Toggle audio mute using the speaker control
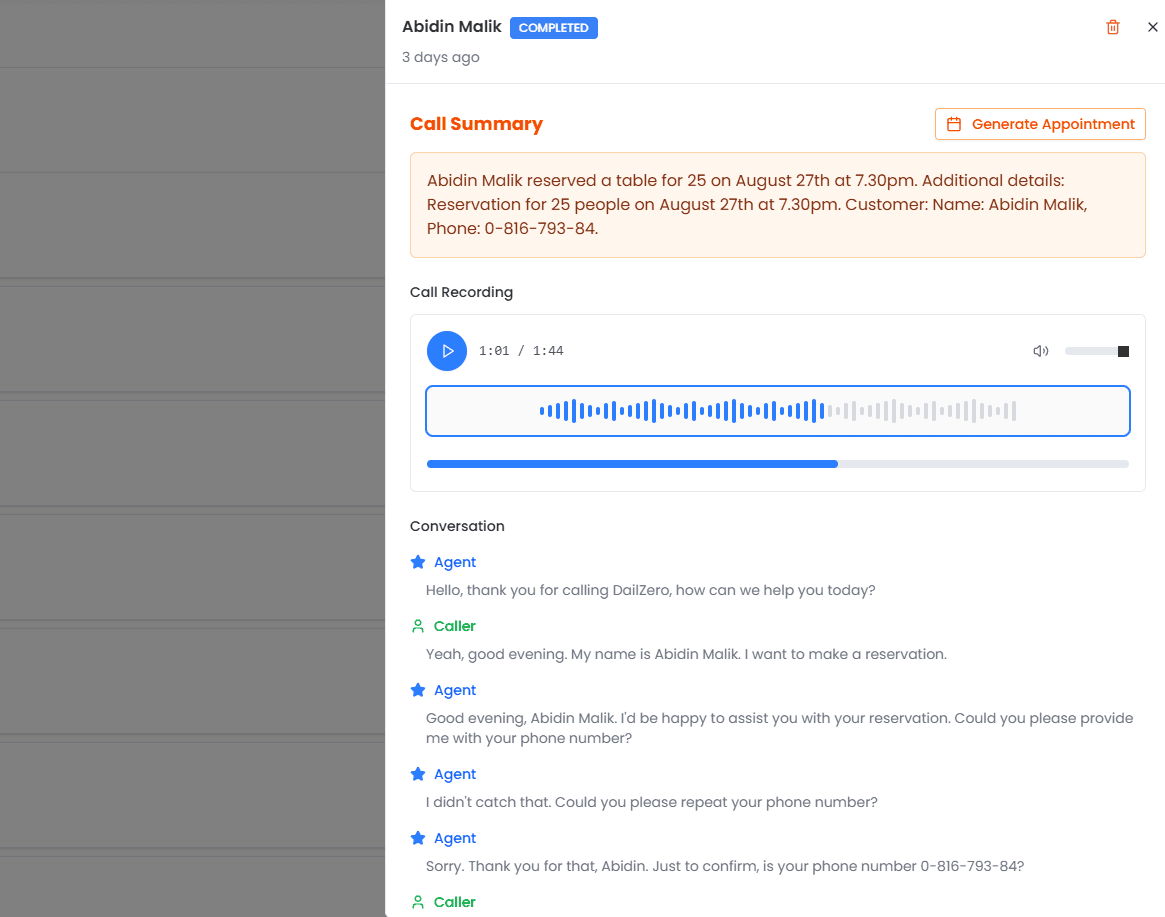The image size is (1165, 917). [1040, 351]
